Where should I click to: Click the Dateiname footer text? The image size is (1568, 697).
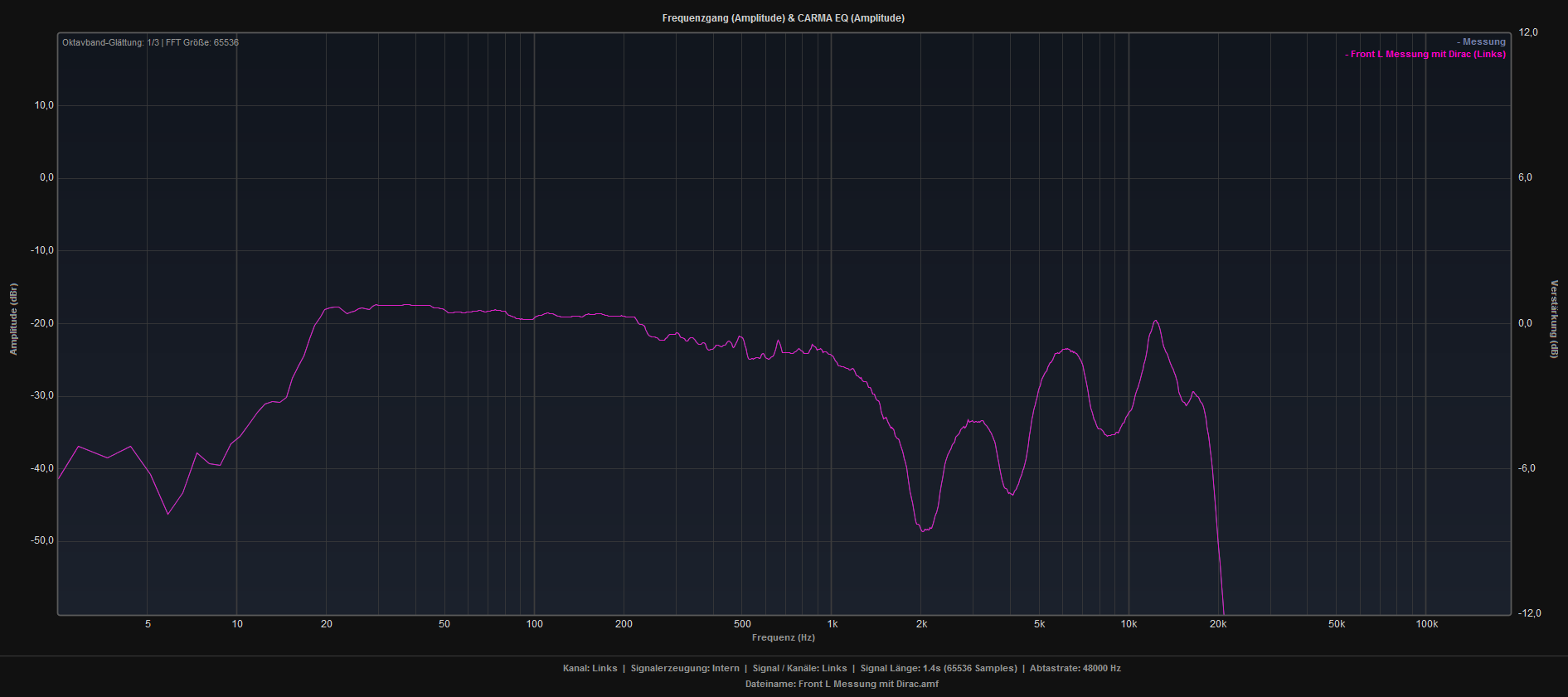tap(842, 684)
